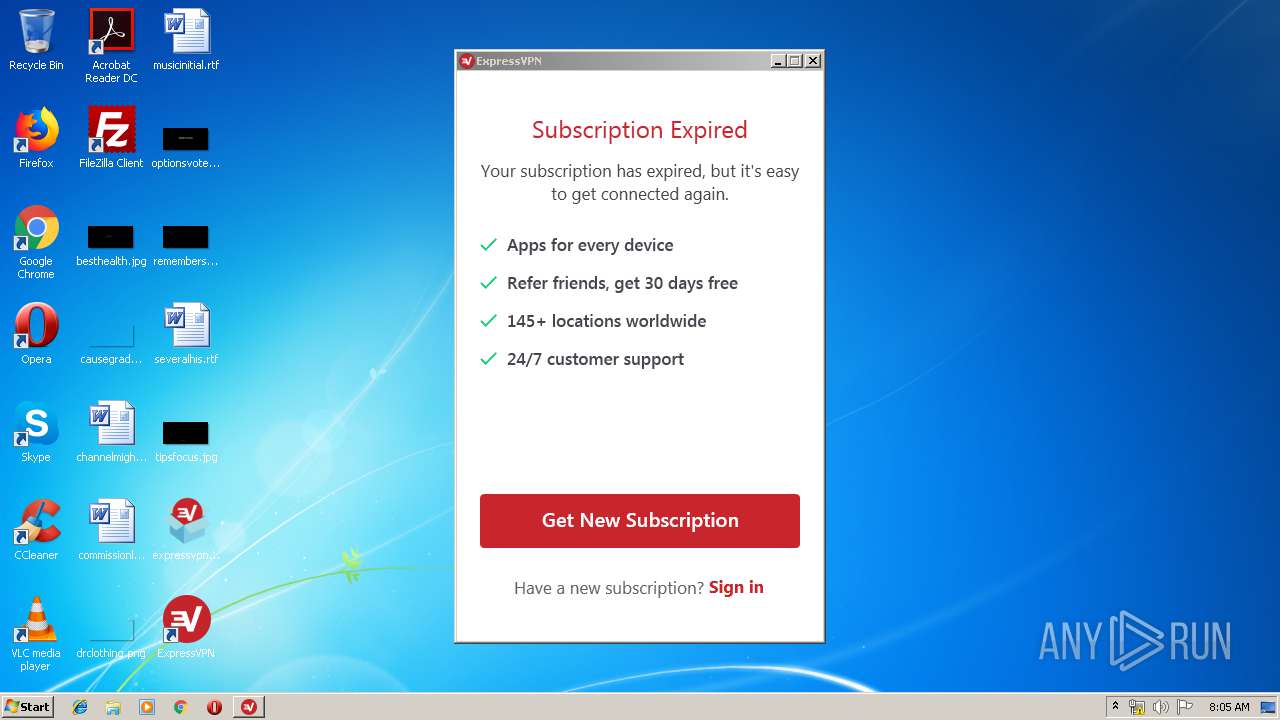Select the commissionl document icon

(111, 530)
